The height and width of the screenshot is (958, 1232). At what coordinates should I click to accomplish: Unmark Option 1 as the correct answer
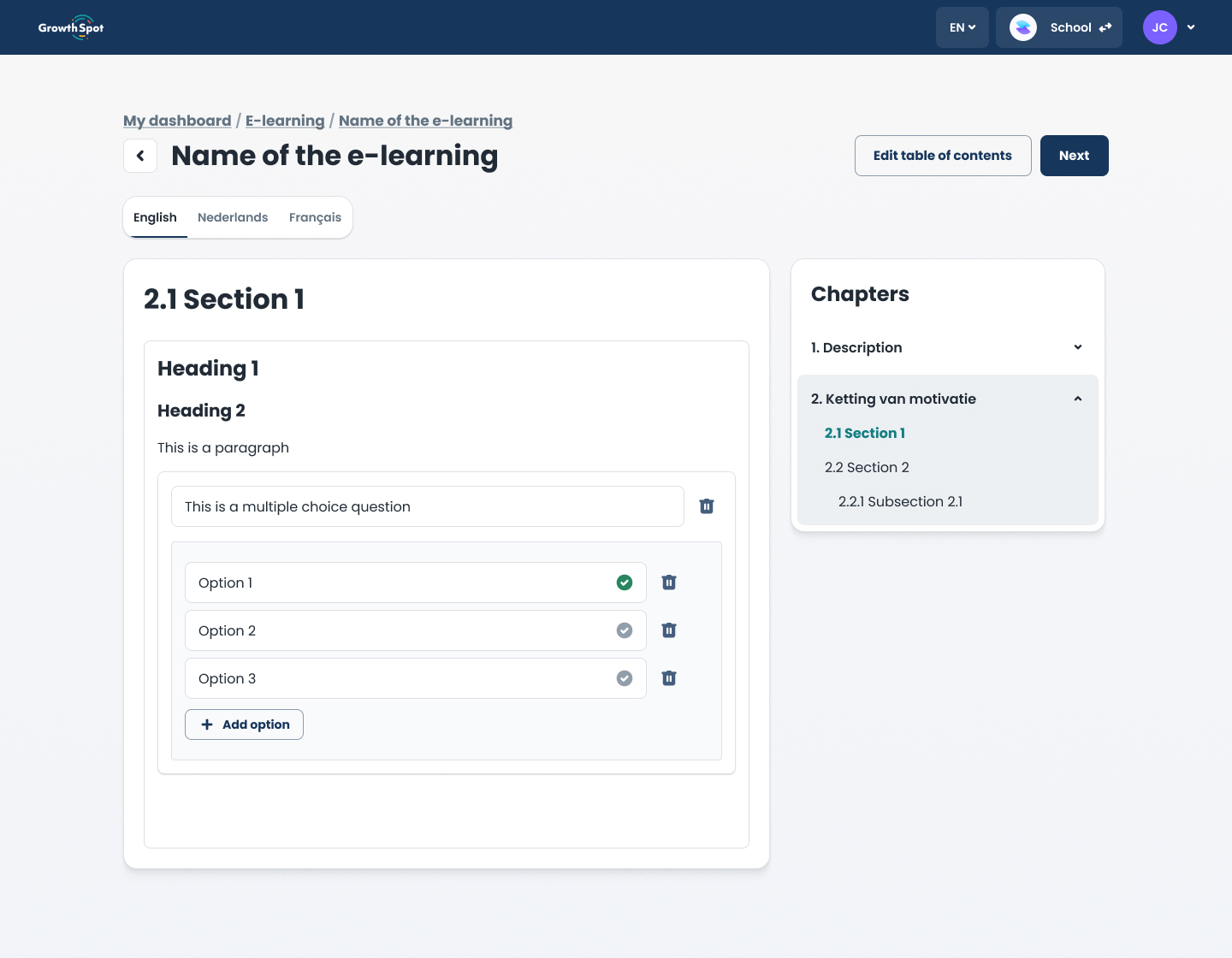pyautogui.click(x=625, y=582)
